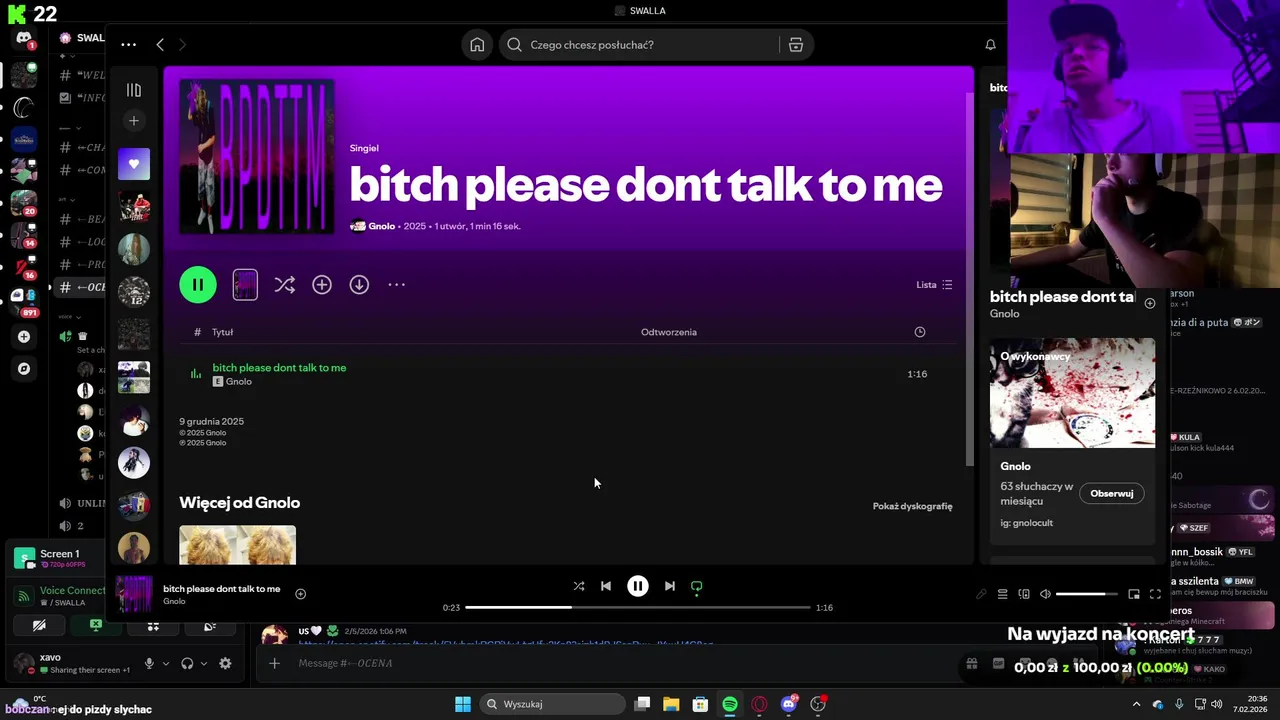Screen dimensions: 1280x720
Task: Open Spotify from Windows taskbar
Action: click(730, 704)
